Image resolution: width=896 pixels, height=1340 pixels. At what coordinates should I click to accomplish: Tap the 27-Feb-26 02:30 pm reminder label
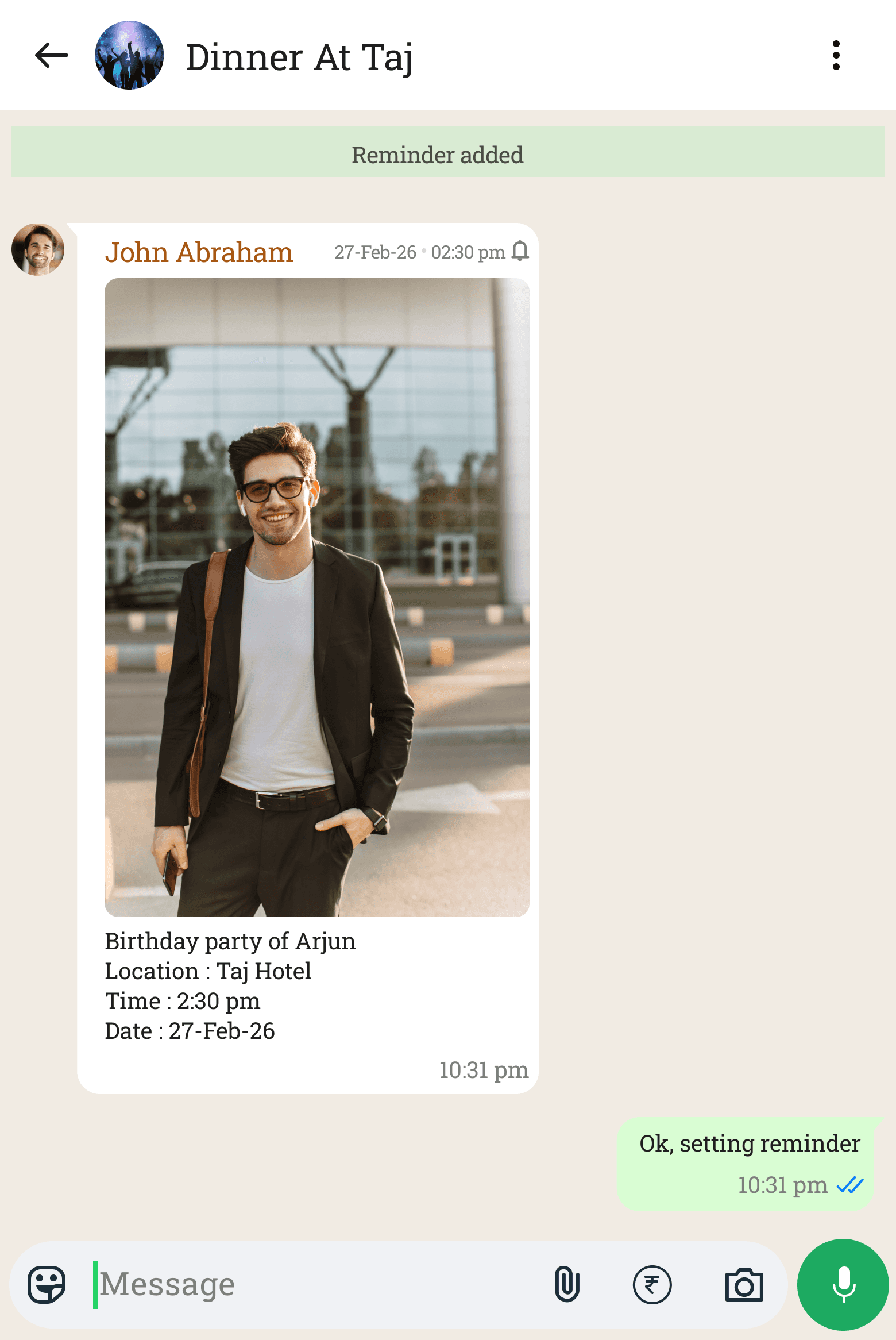[419, 252]
